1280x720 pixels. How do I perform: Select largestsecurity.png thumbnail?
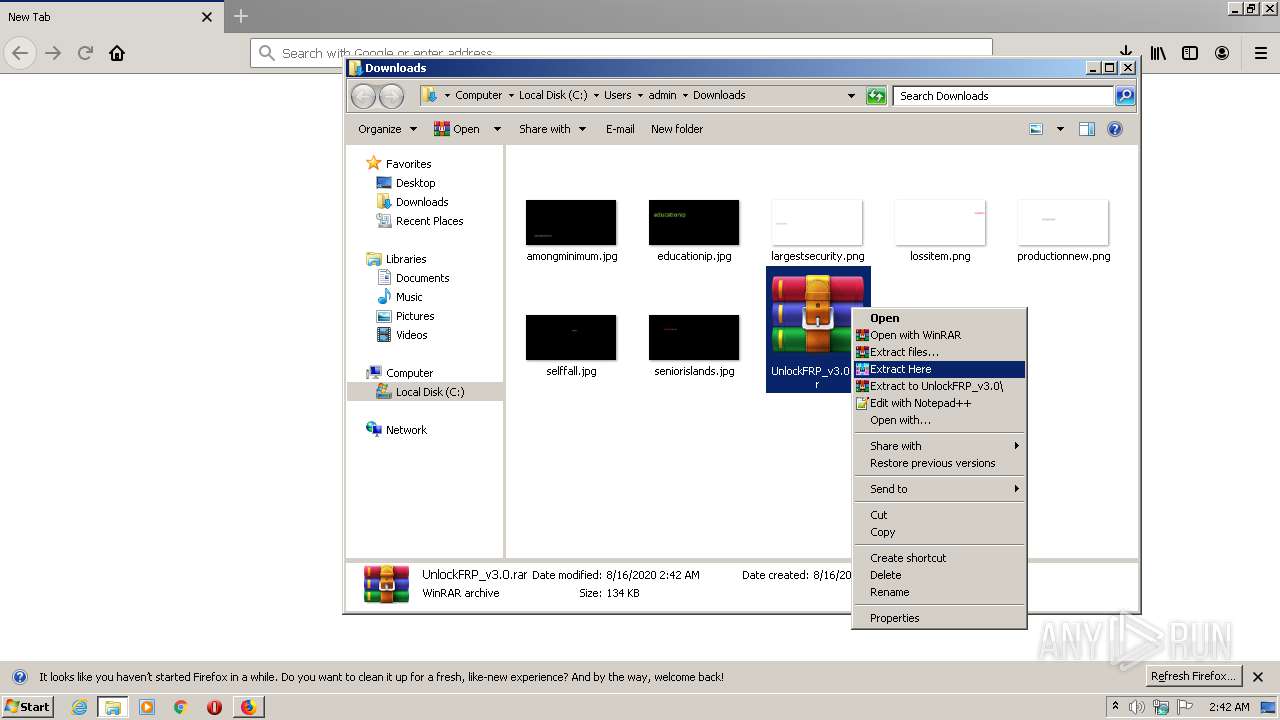(x=817, y=222)
